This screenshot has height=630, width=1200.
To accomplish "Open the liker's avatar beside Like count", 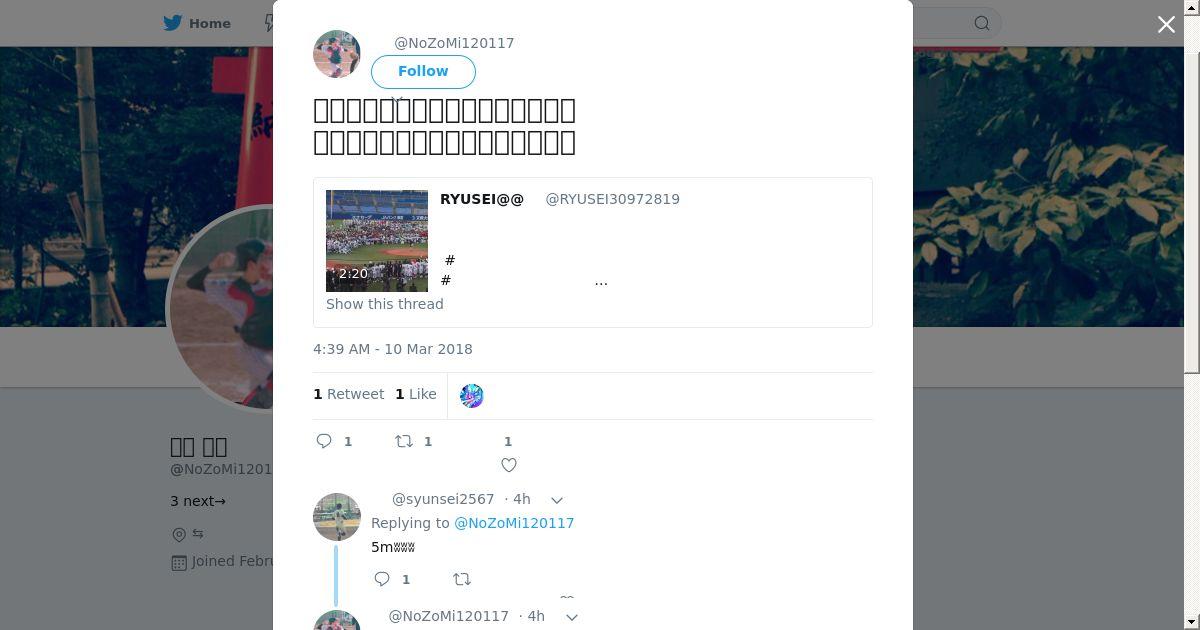I will (x=471, y=395).
